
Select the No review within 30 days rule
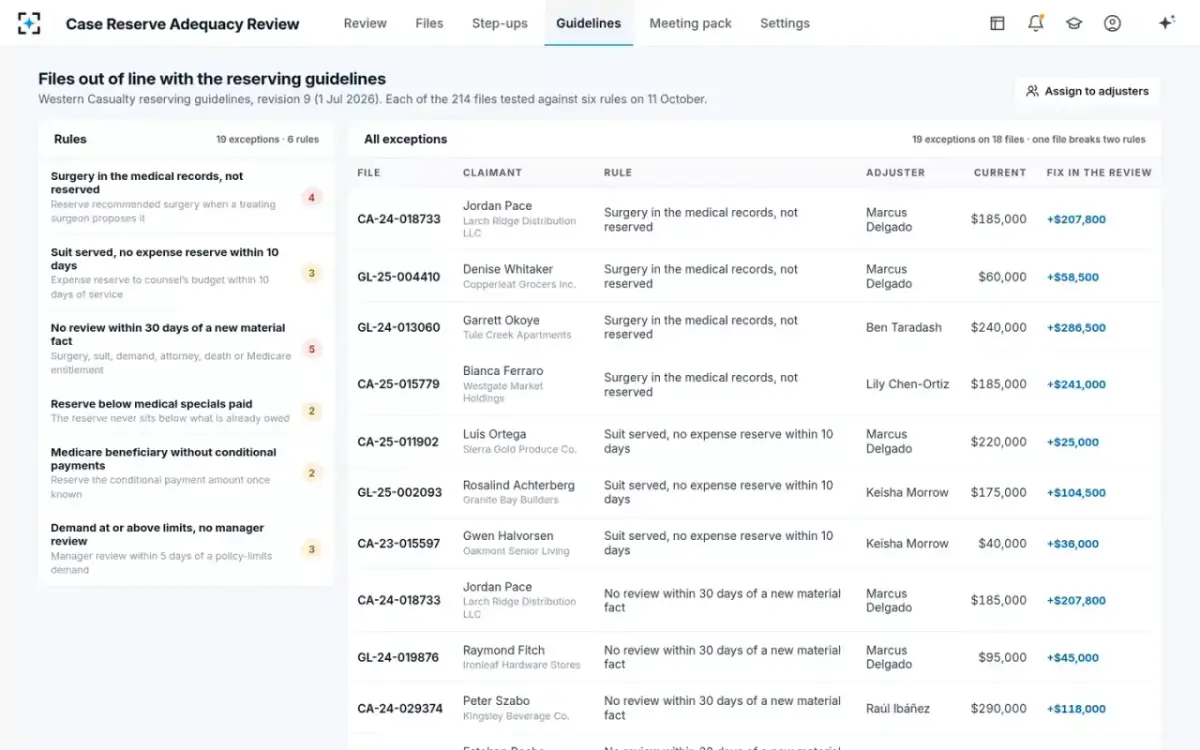pos(186,348)
